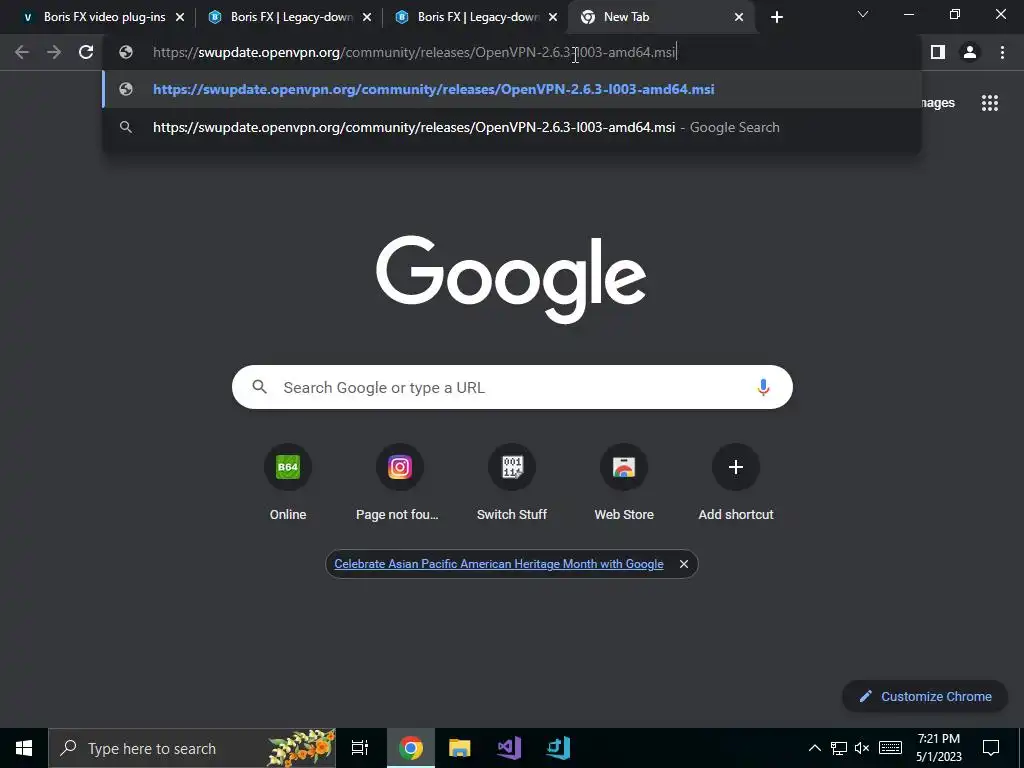Open the network status tray icon

(839, 748)
